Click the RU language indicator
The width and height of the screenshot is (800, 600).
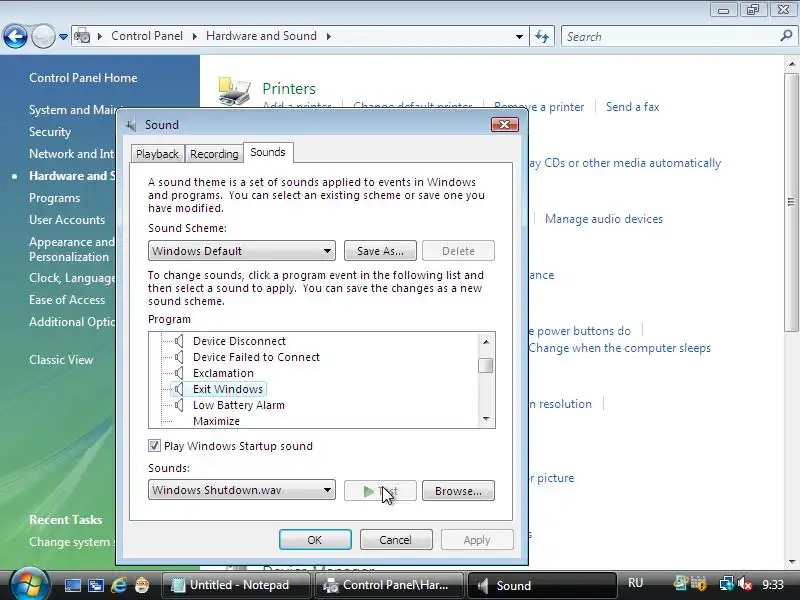tap(635, 583)
